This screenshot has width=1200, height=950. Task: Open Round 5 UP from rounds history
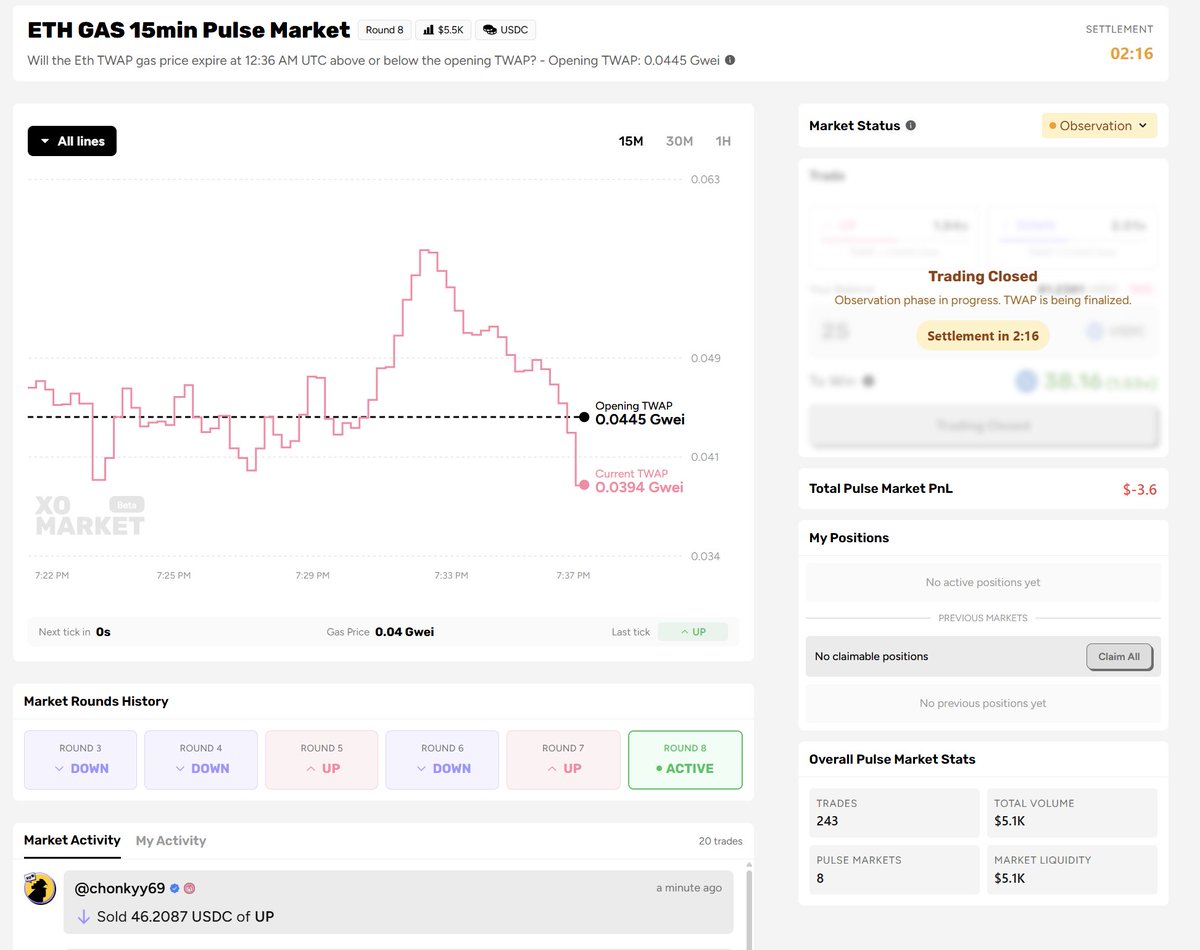(x=321, y=760)
